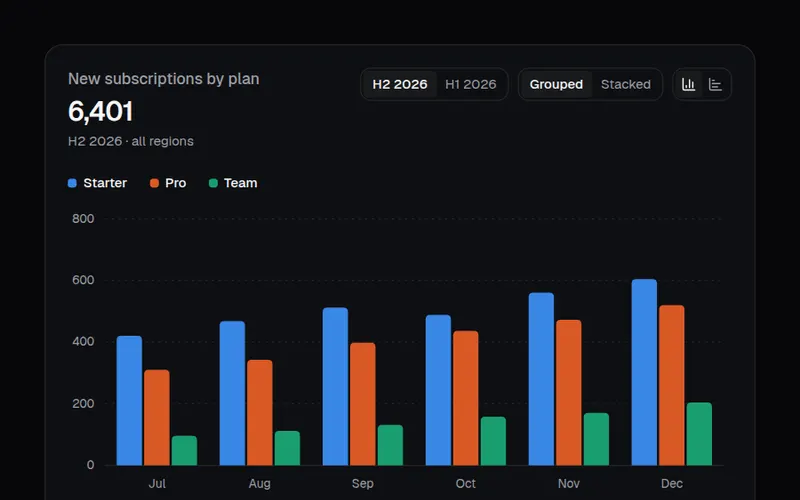
Task: Click the orange Pro legend swatch
Action: coord(154,183)
